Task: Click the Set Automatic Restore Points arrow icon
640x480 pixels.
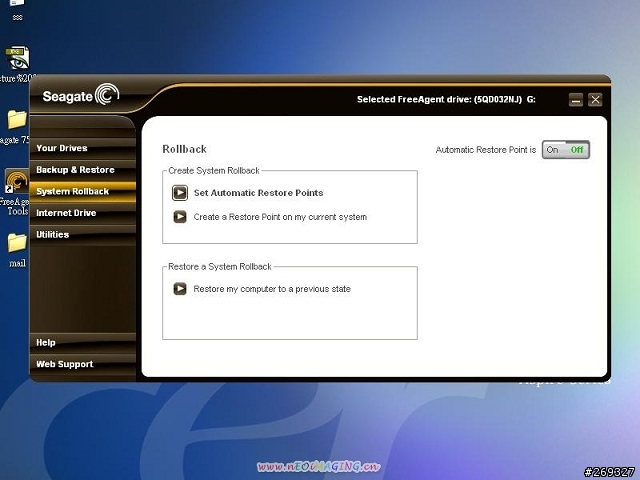Action: pyautogui.click(x=180, y=193)
